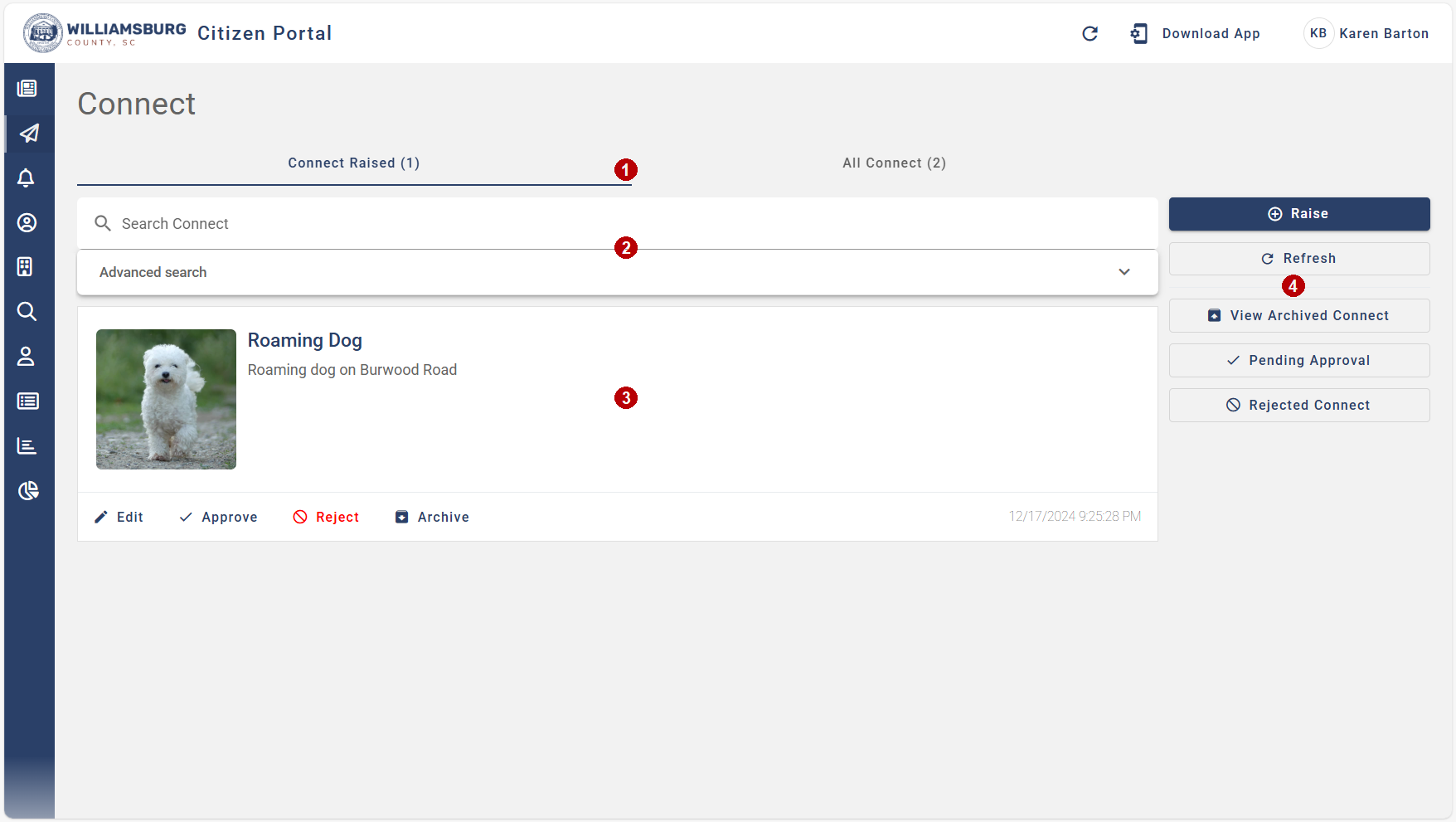Image resolution: width=1456 pixels, height=822 pixels.
Task: Open the building sidebar icon
Action: pos(26,266)
